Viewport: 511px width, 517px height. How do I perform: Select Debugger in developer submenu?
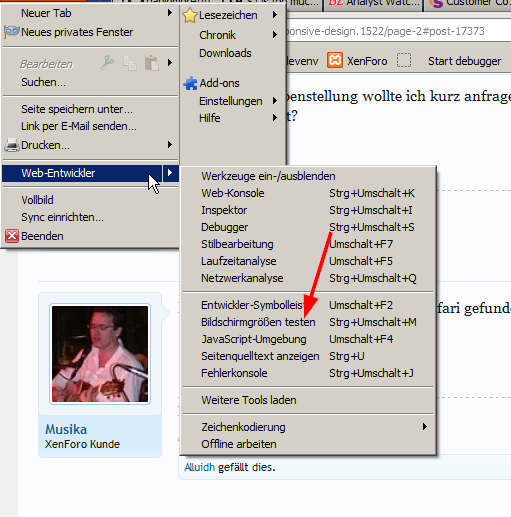coord(308,227)
